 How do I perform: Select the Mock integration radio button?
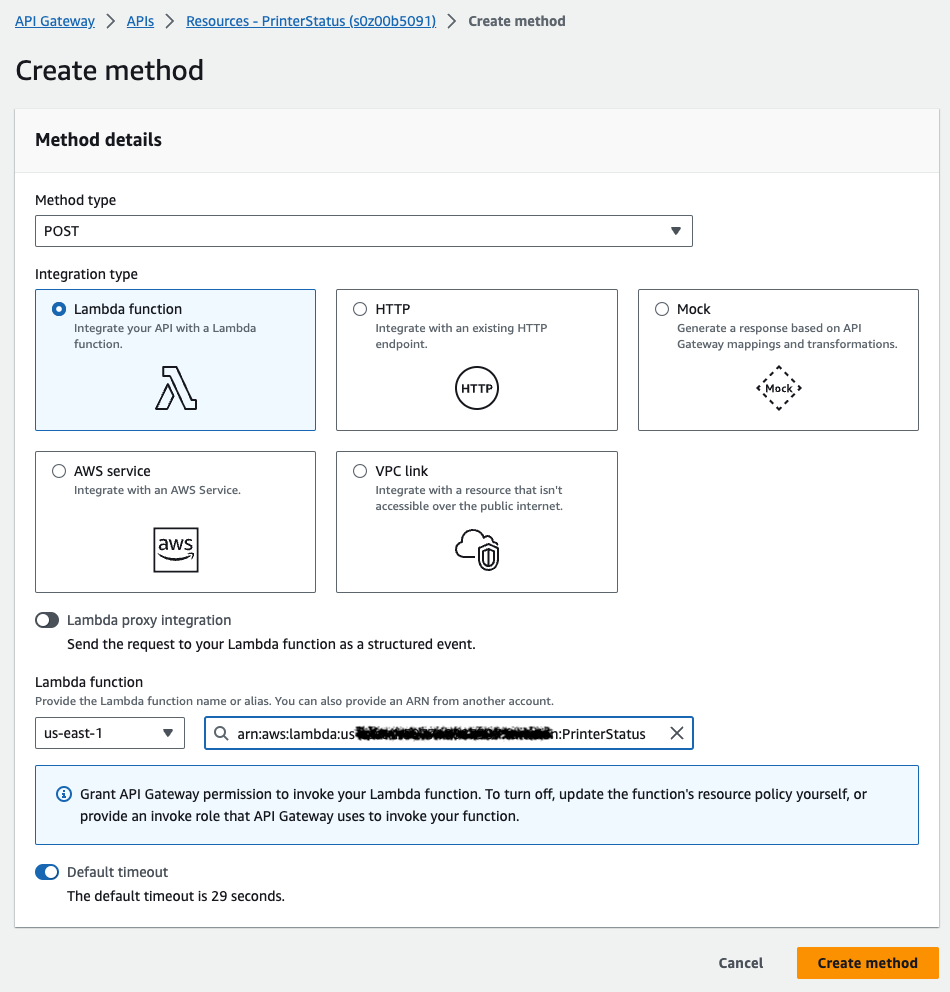coord(662,310)
